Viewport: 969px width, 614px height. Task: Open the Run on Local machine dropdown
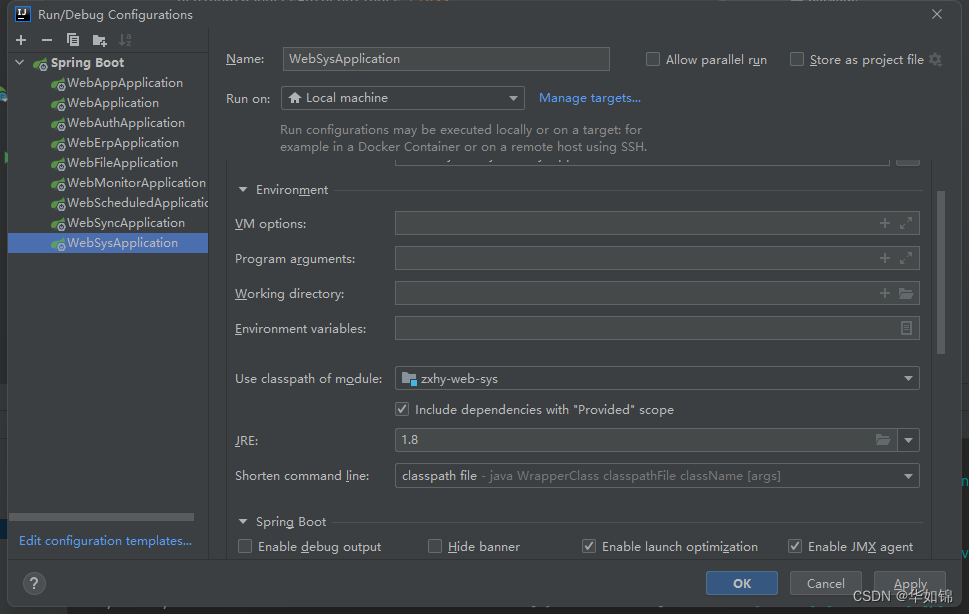pos(403,98)
